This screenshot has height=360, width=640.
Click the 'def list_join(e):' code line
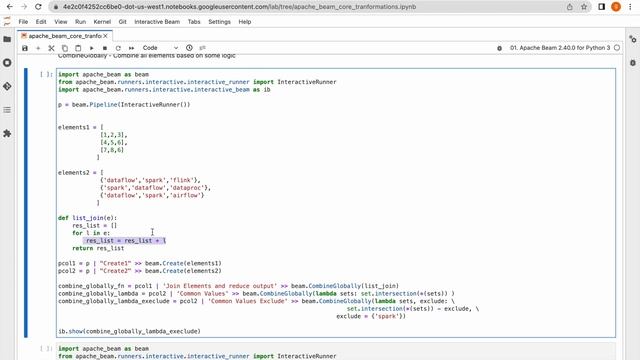87,218
